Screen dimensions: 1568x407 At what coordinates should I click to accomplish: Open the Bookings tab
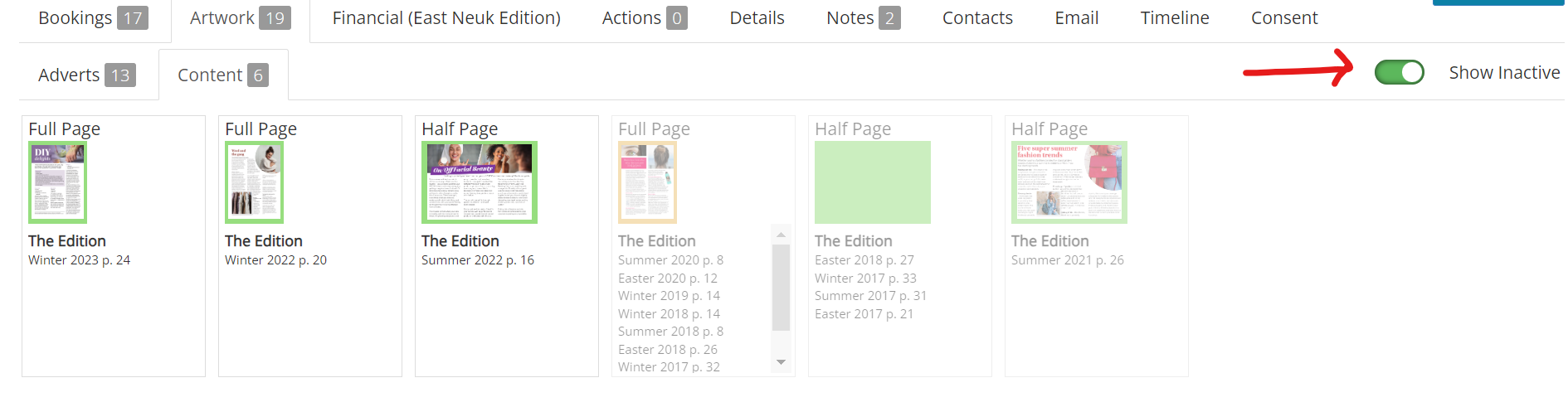(x=93, y=18)
